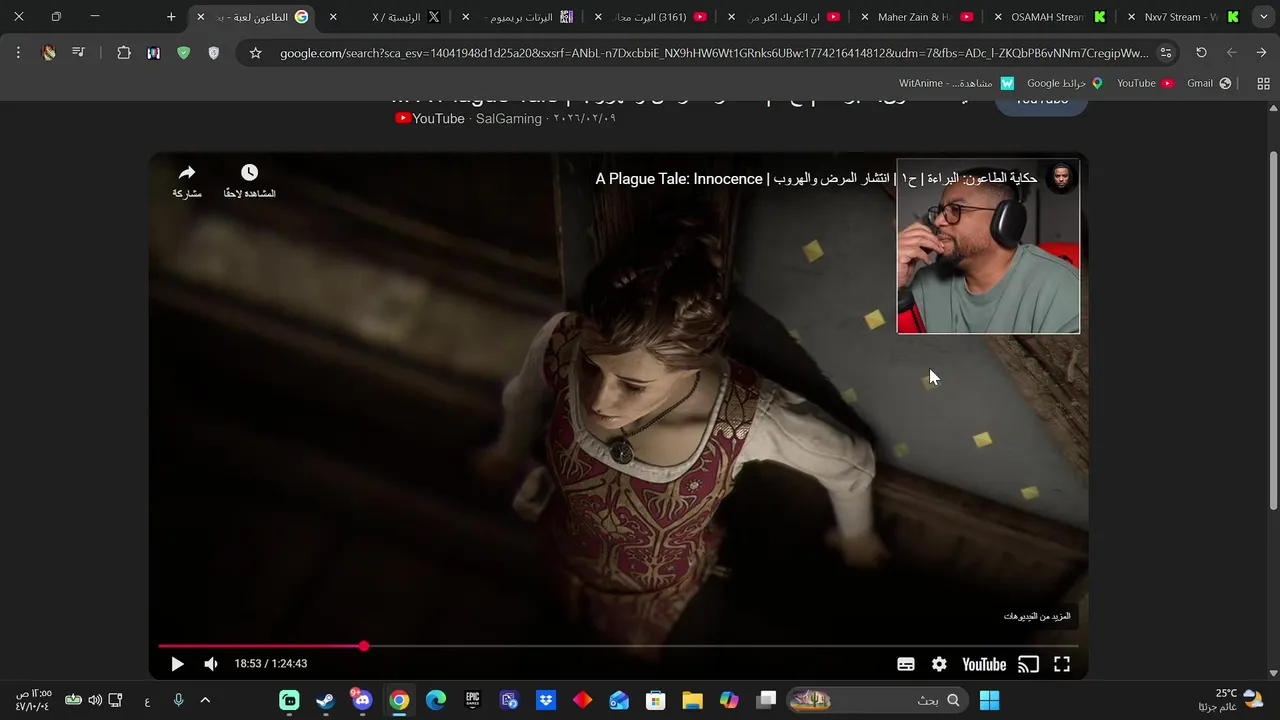This screenshot has width=1280, height=720.
Task: Click the more videos label in the player
Action: (1037, 616)
